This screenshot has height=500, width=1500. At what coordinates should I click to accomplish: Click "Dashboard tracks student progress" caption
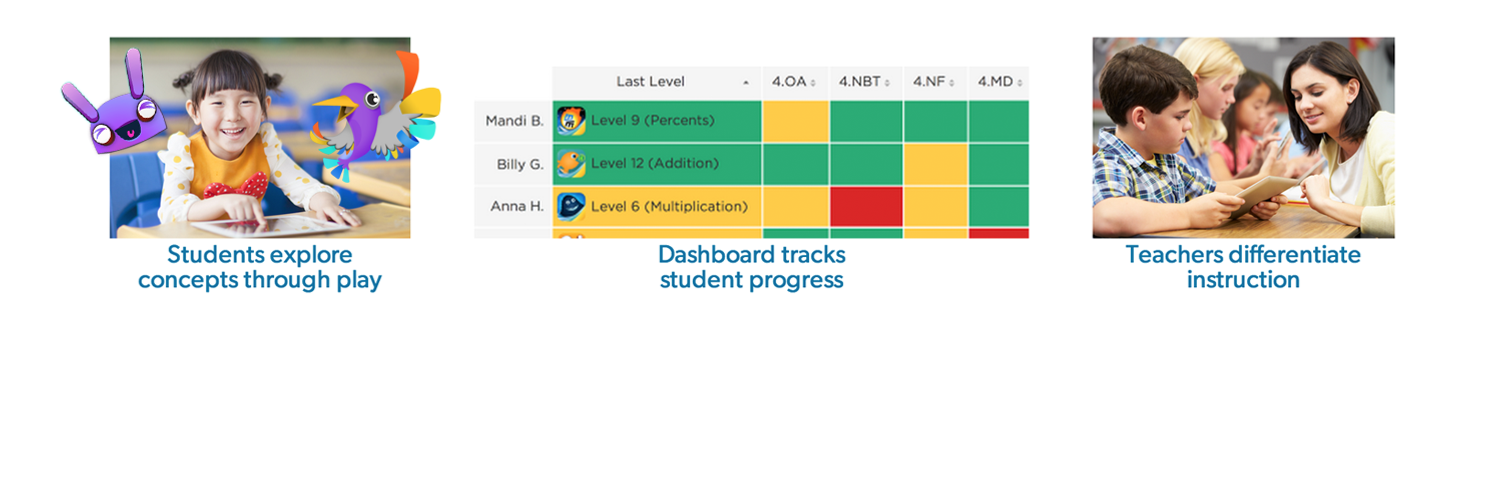pos(751,267)
